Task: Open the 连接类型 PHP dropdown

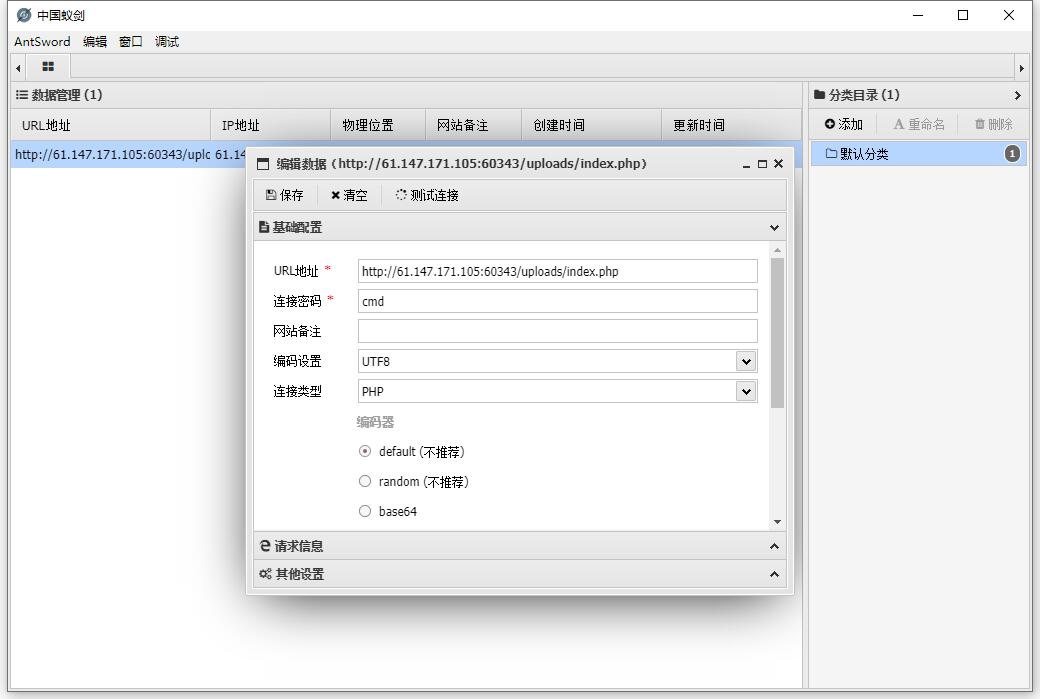Action: (746, 391)
